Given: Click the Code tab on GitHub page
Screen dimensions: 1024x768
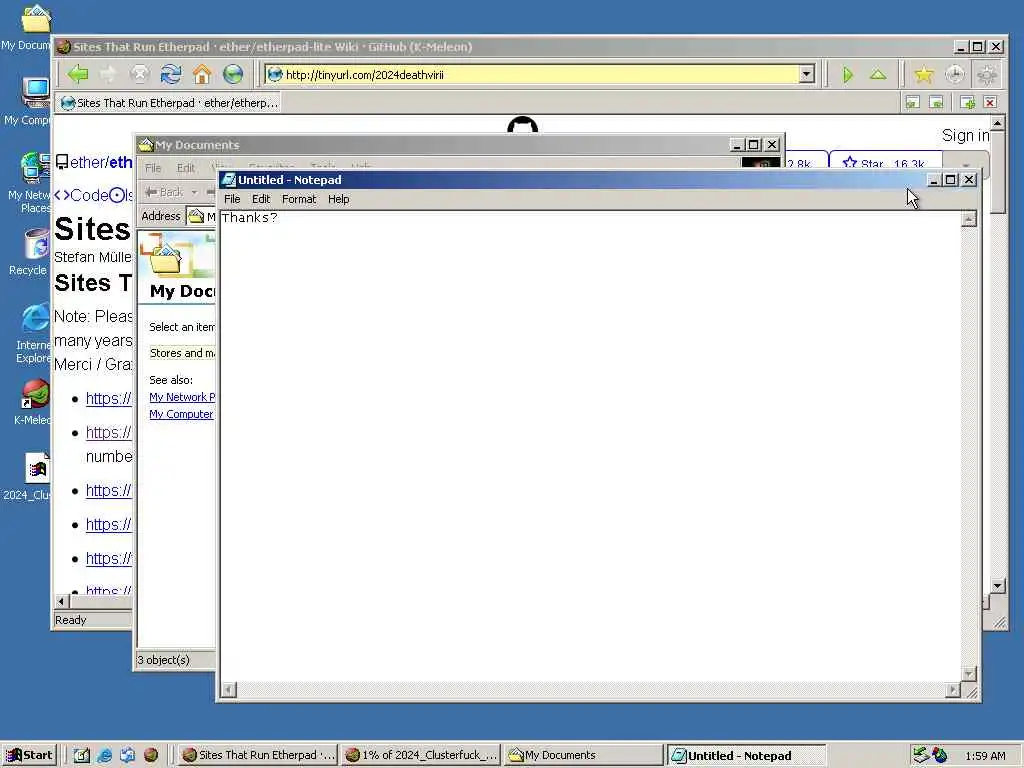Looking at the screenshot, I should 81,195.
